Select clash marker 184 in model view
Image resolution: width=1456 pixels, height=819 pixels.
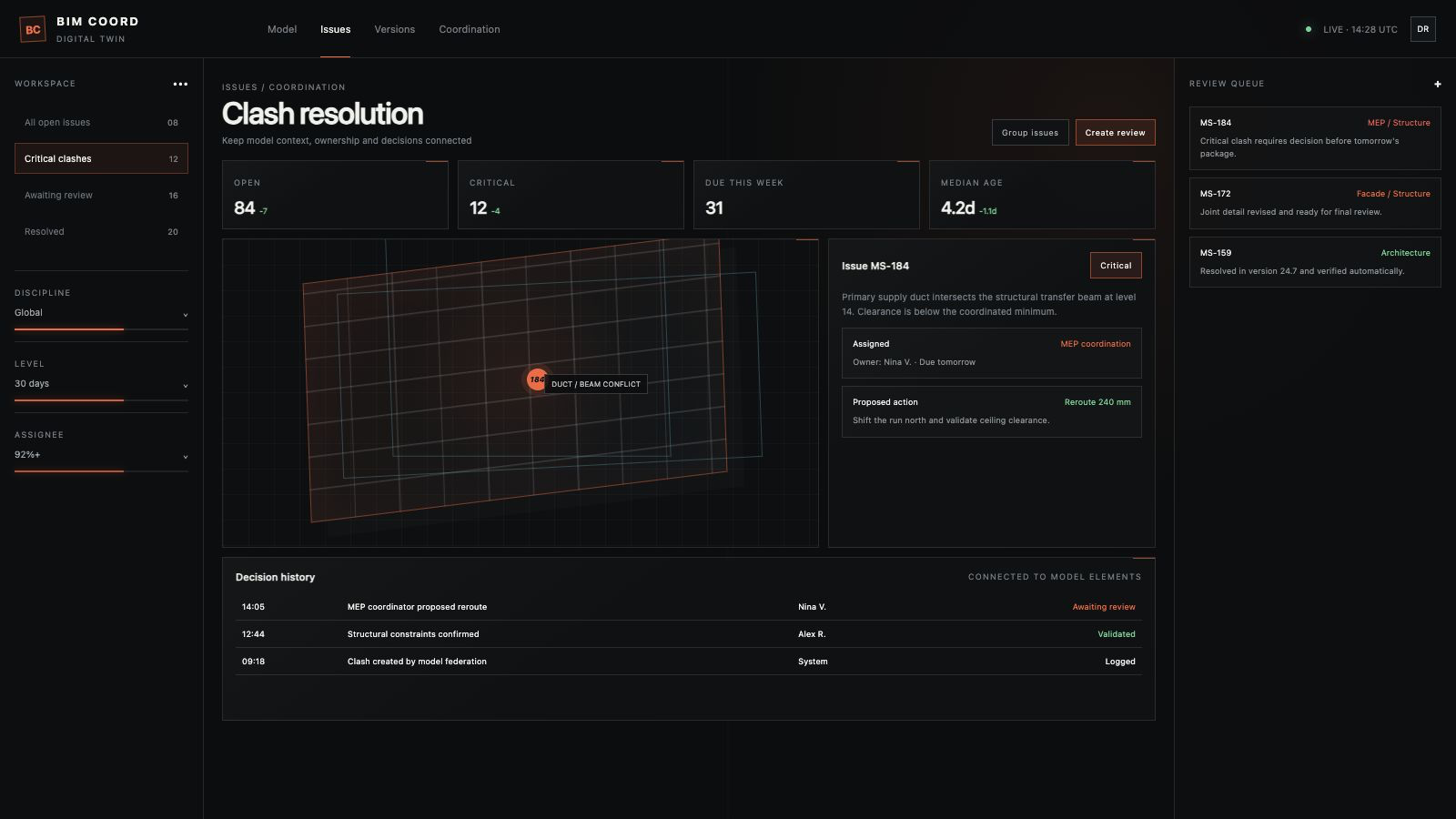[x=537, y=379]
